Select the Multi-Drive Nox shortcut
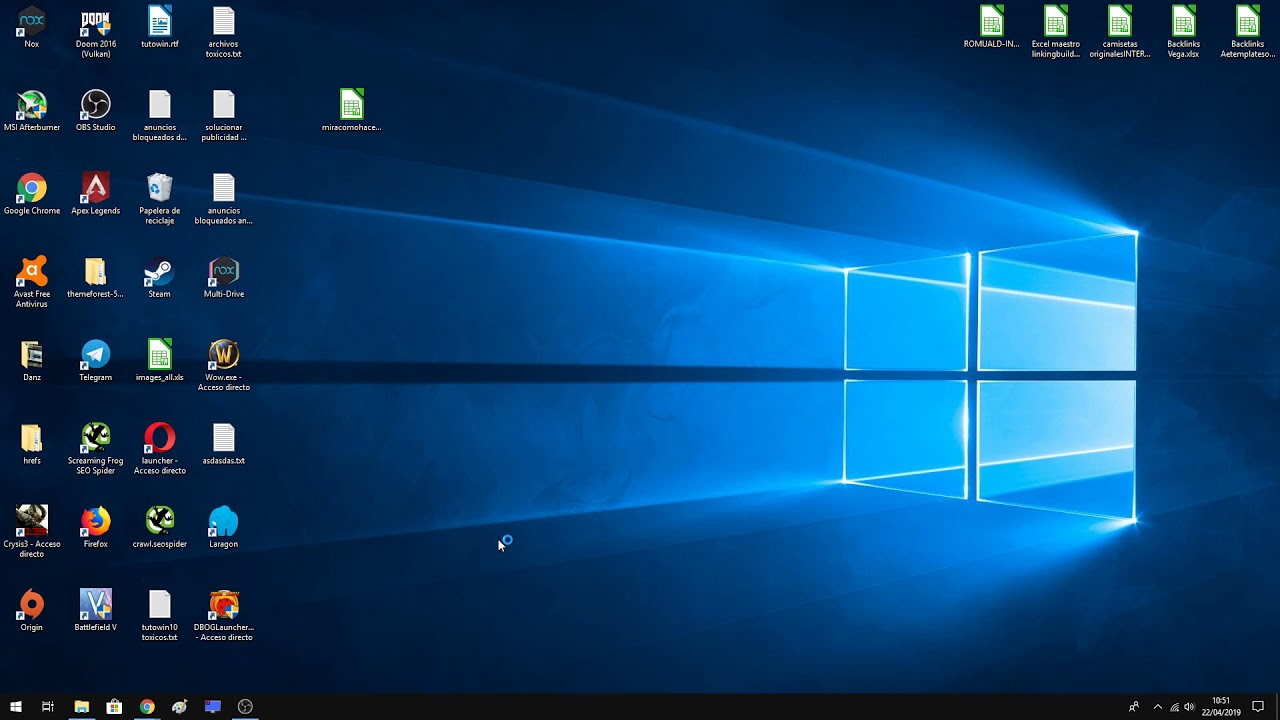Viewport: 1280px width, 720px height. pos(224,278)
